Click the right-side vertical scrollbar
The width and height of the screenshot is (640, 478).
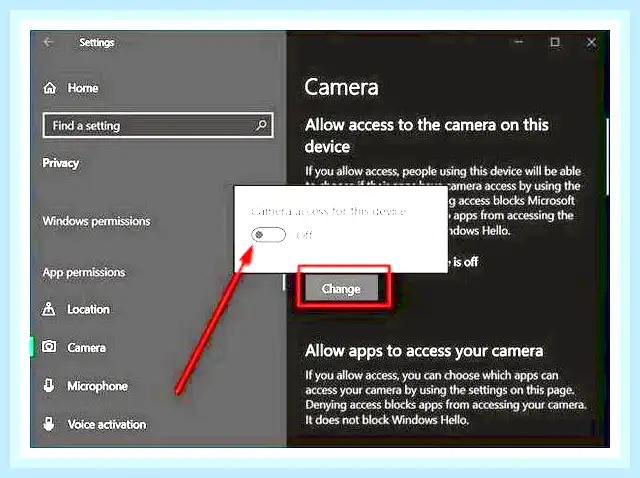607,157
